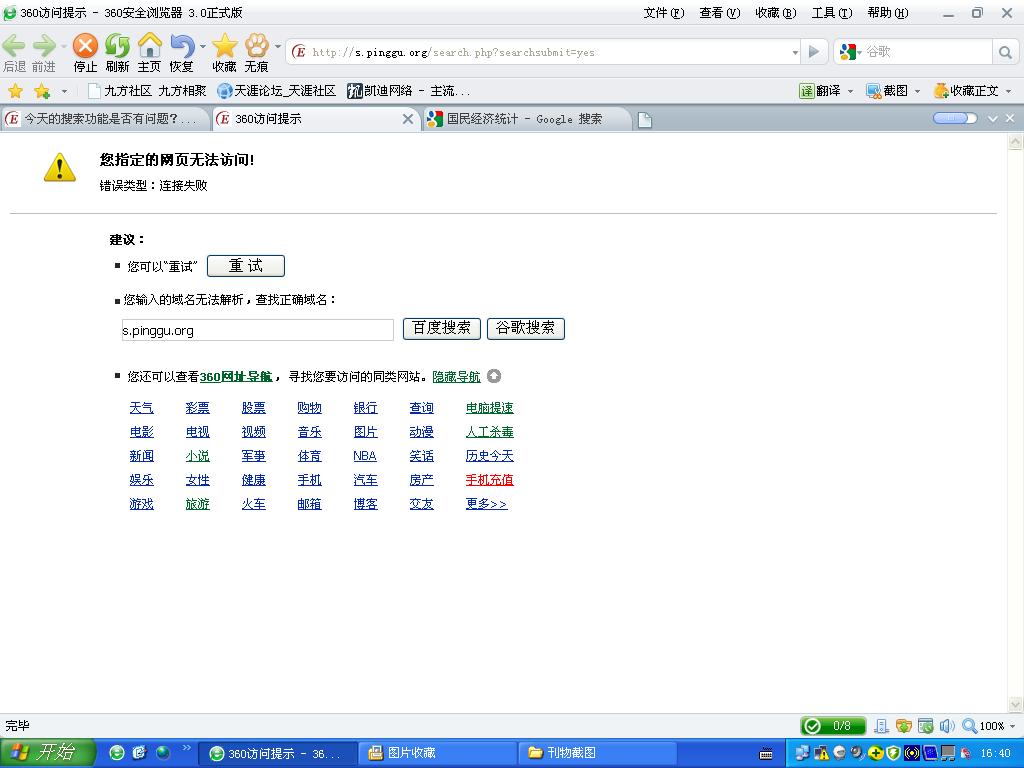
Task: Switch to 国民经济统计 Google 搜索 tab
Action: pyautogui.click(x=527, y=119)
